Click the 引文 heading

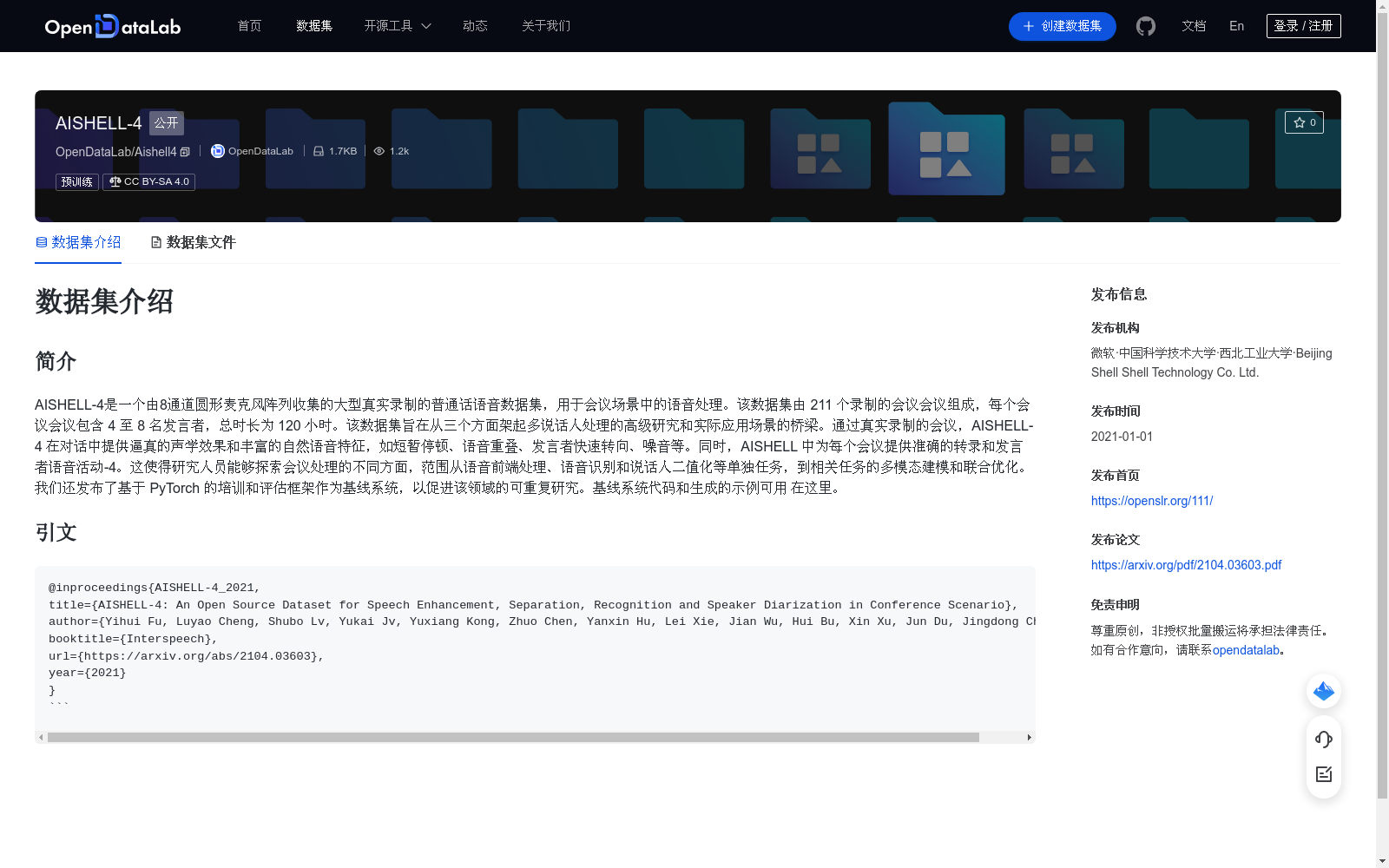[x=56, y=532]
